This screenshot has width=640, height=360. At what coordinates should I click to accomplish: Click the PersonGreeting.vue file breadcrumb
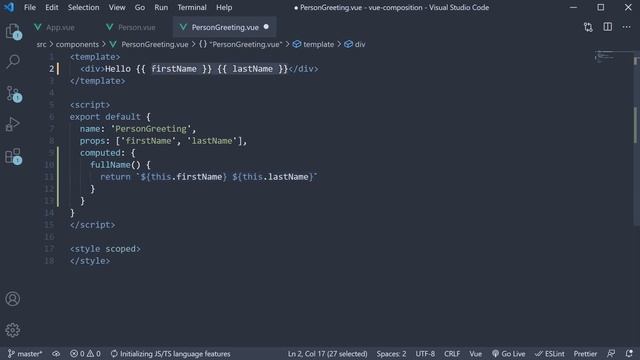(x=149, y=44)
